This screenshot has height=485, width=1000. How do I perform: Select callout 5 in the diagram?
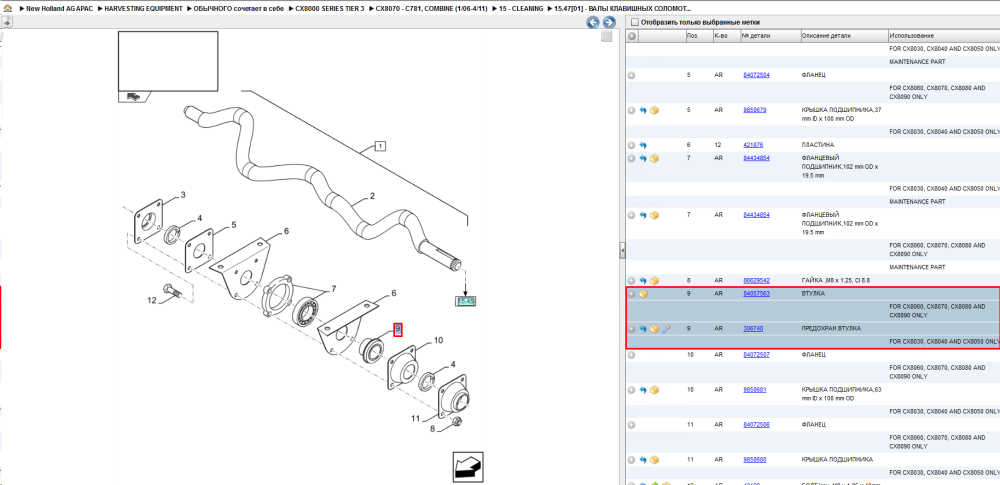click(x=233, y=225)
